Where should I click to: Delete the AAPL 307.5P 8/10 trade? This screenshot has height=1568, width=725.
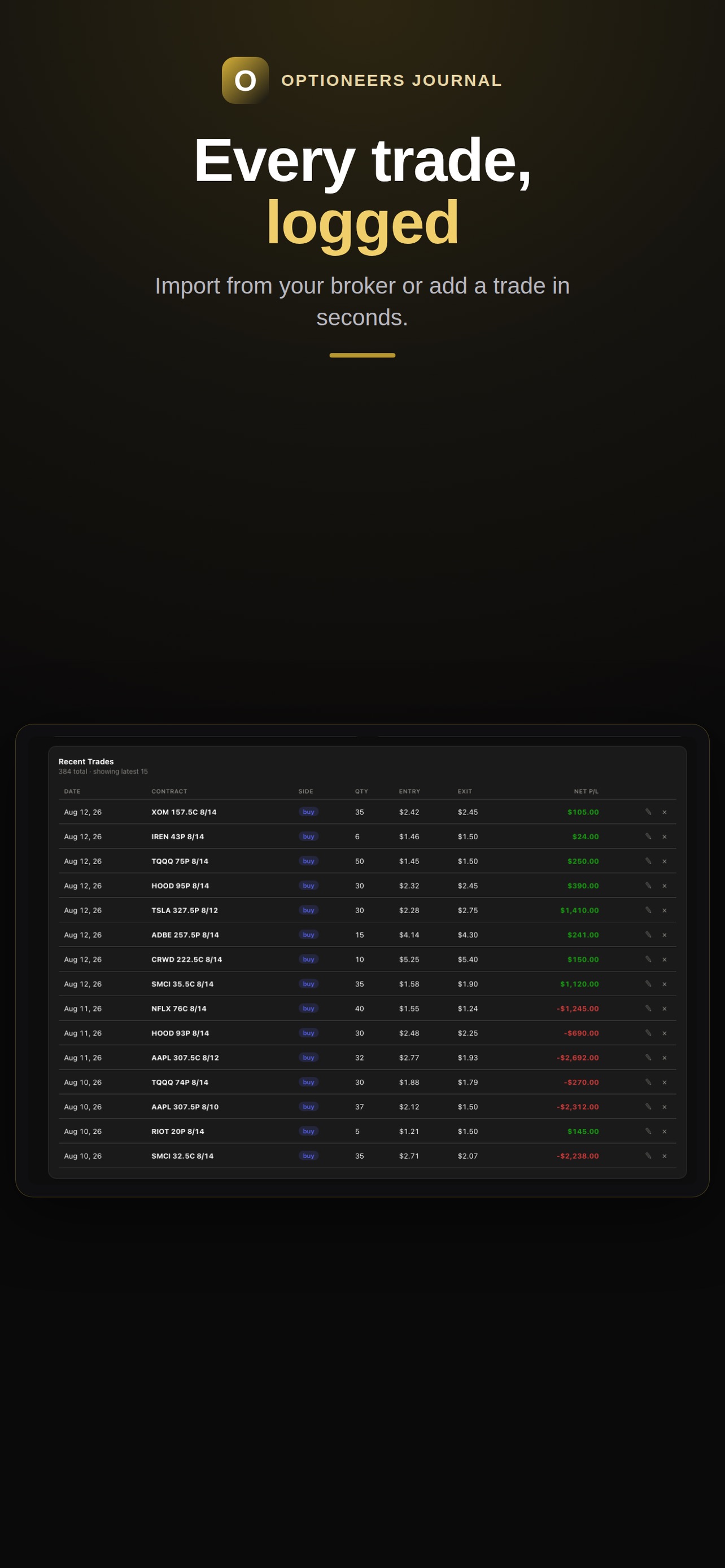(665, 1107)
